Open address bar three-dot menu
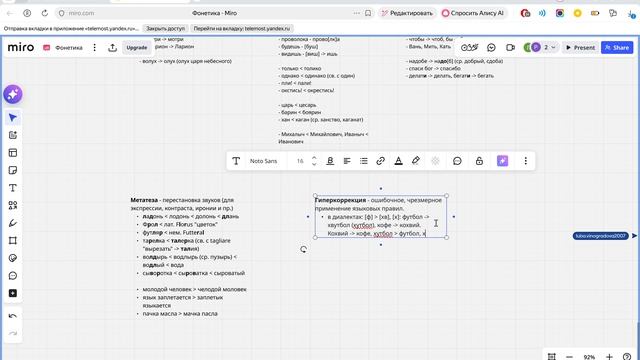The width and height of the screenshot is (640, 360). point(357,13)
